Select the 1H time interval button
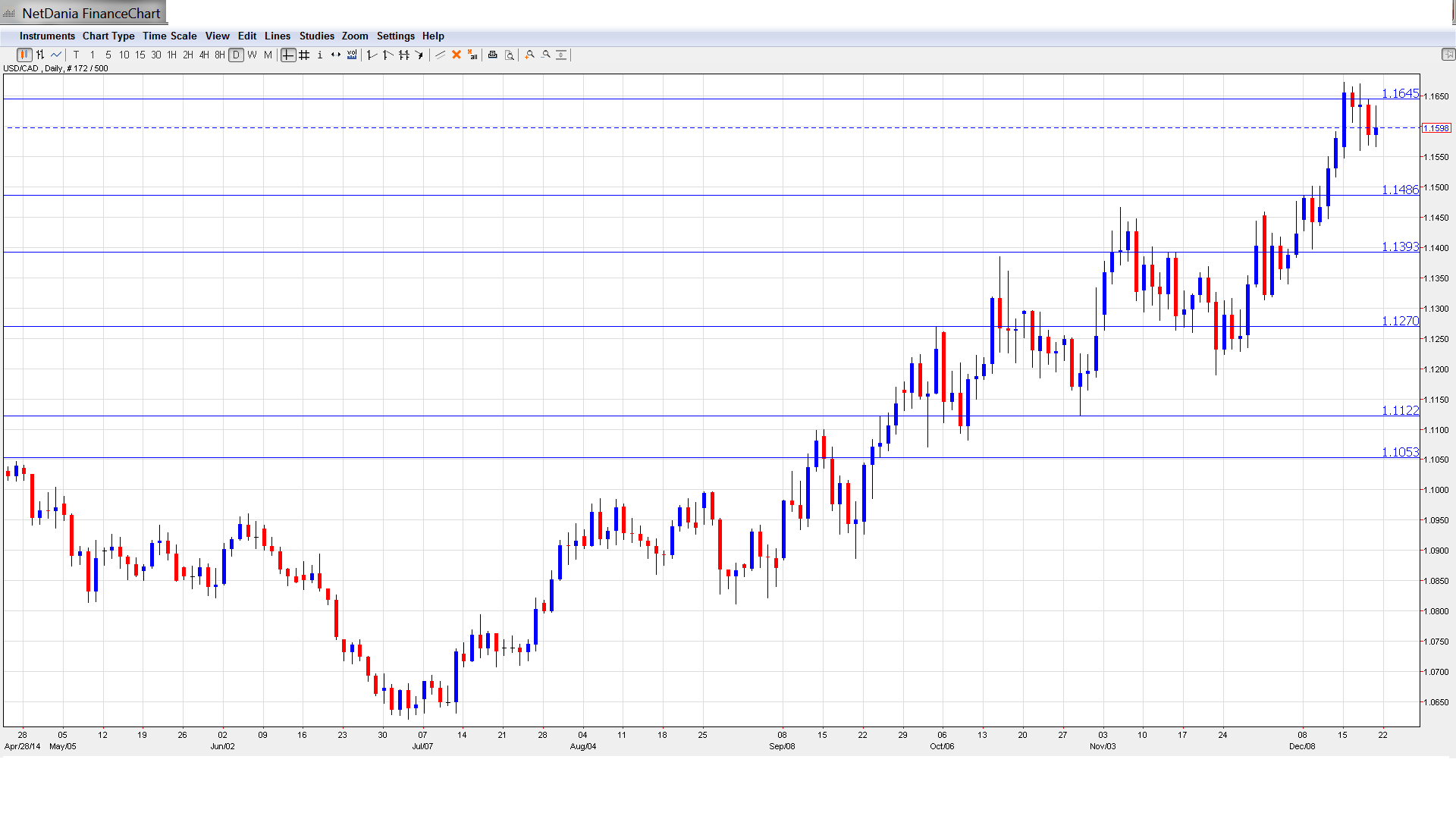 coord(172,55)
